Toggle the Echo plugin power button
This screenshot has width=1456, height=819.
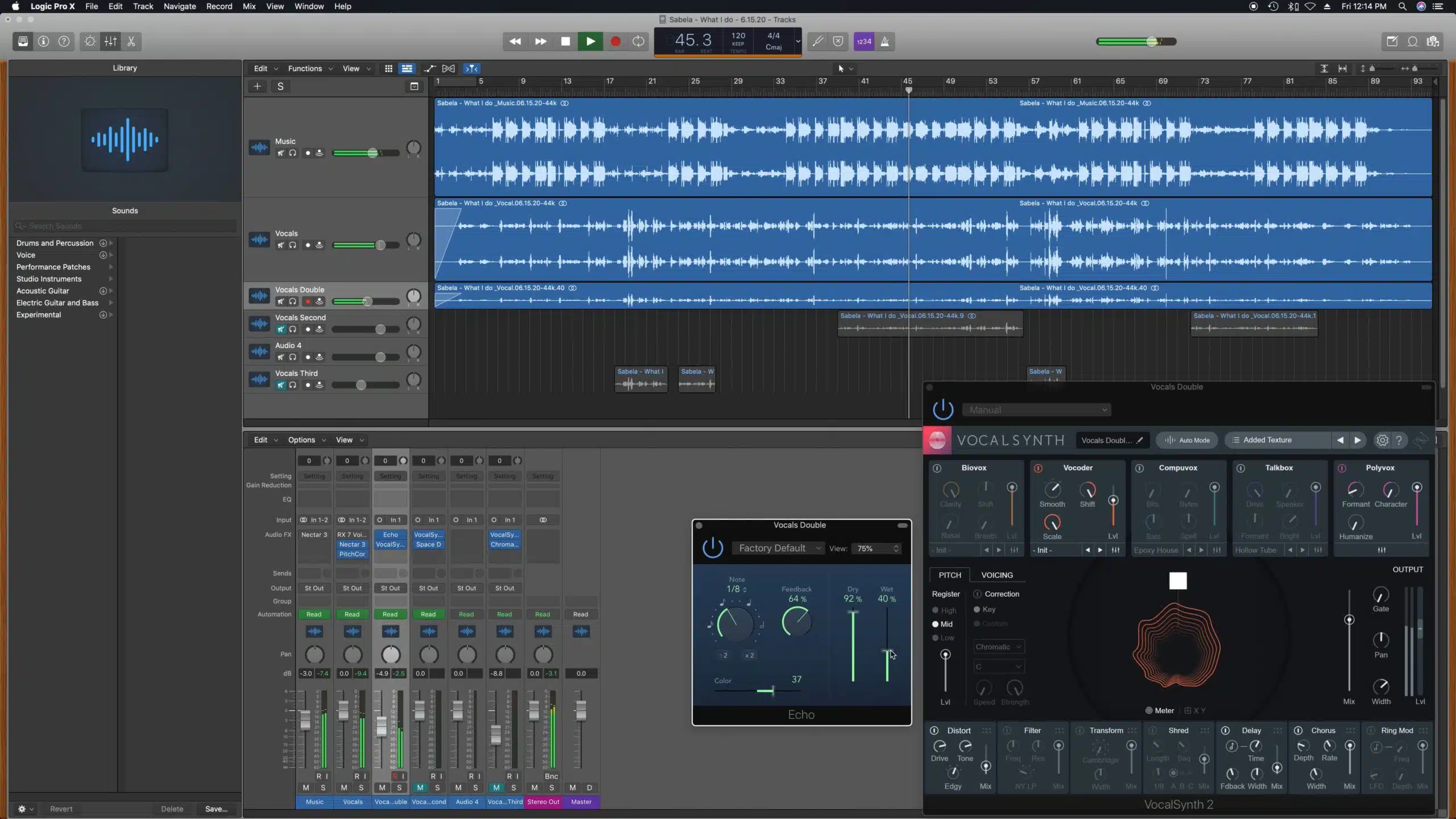713,548
